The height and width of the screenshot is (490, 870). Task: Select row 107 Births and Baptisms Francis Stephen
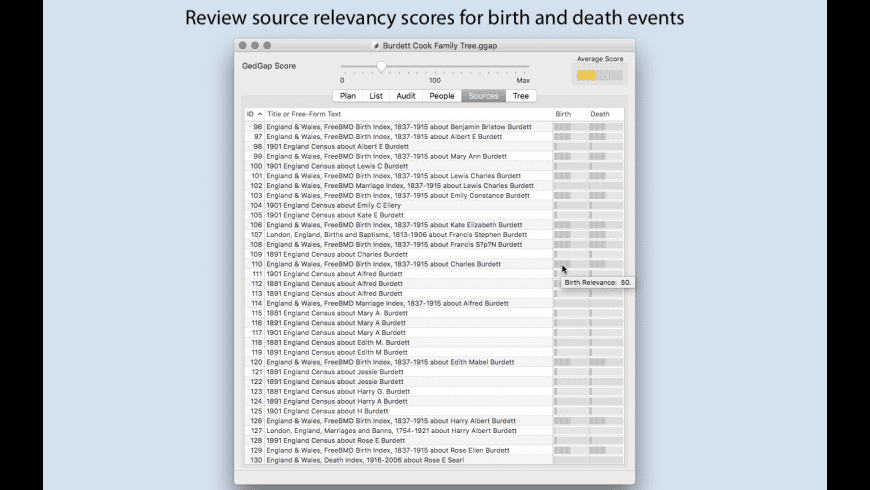434,235
